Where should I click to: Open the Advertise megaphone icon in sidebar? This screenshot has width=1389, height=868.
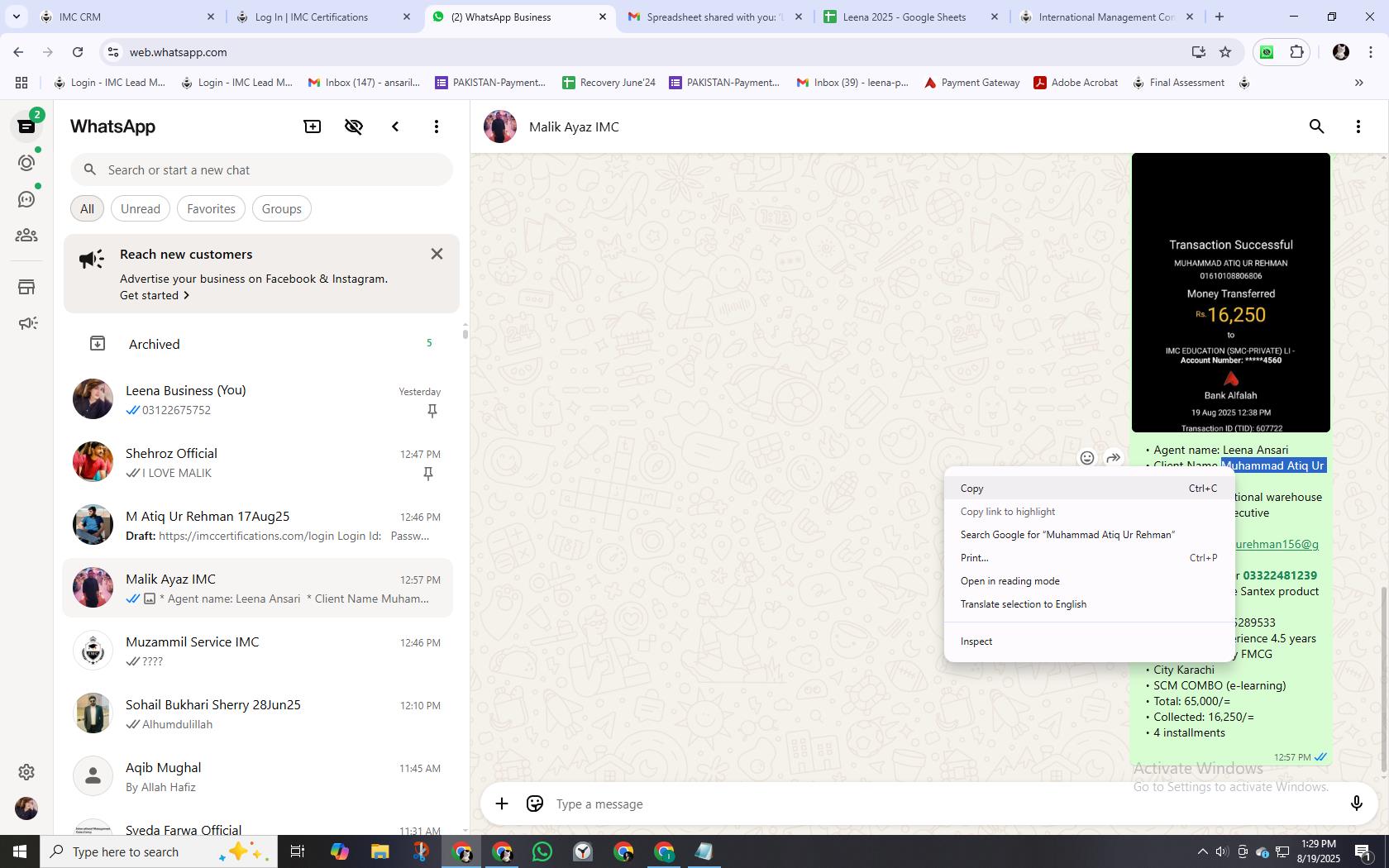click(x=26, y=323)
